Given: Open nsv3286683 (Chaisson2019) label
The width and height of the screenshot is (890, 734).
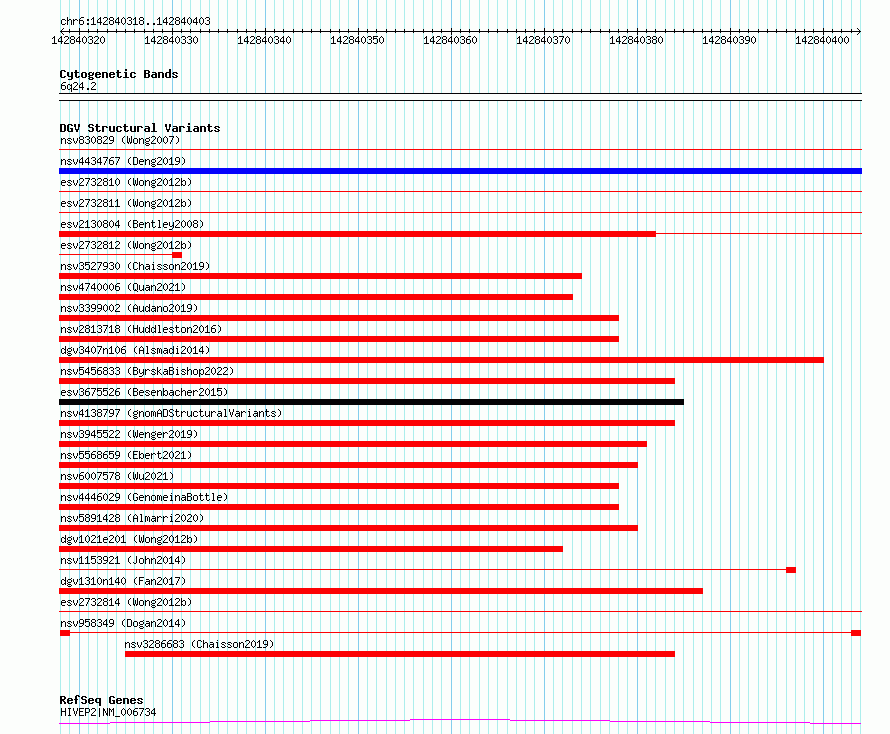Looking at the screenshot, I should pyautogui.click(x=199, y=644).
